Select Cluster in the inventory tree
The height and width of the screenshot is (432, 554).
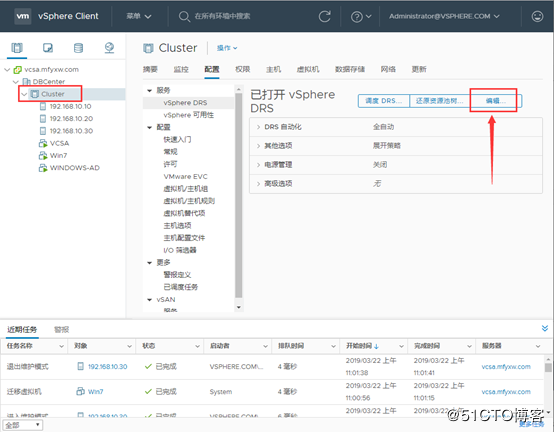click(53, 94)
